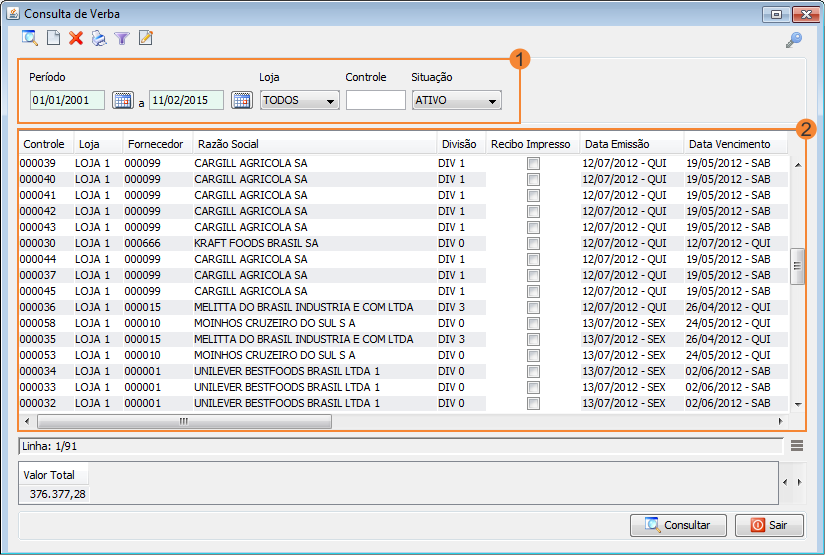825x555 pixels.
Task: Sort by the Fornecedor column header
Action: click(x=157, y=144)
